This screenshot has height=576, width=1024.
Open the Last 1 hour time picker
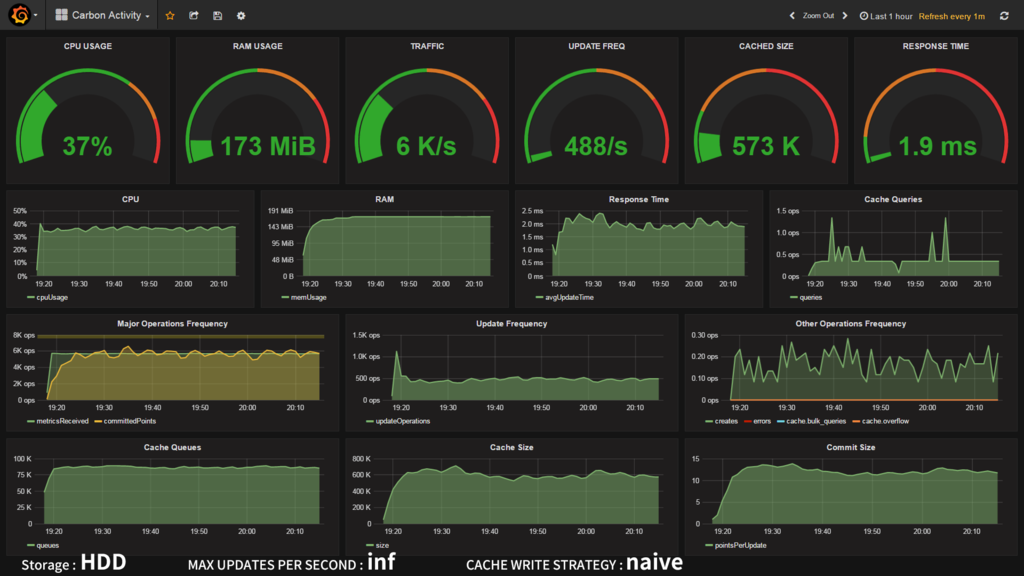pyautogui.click(x=886, y=16)
